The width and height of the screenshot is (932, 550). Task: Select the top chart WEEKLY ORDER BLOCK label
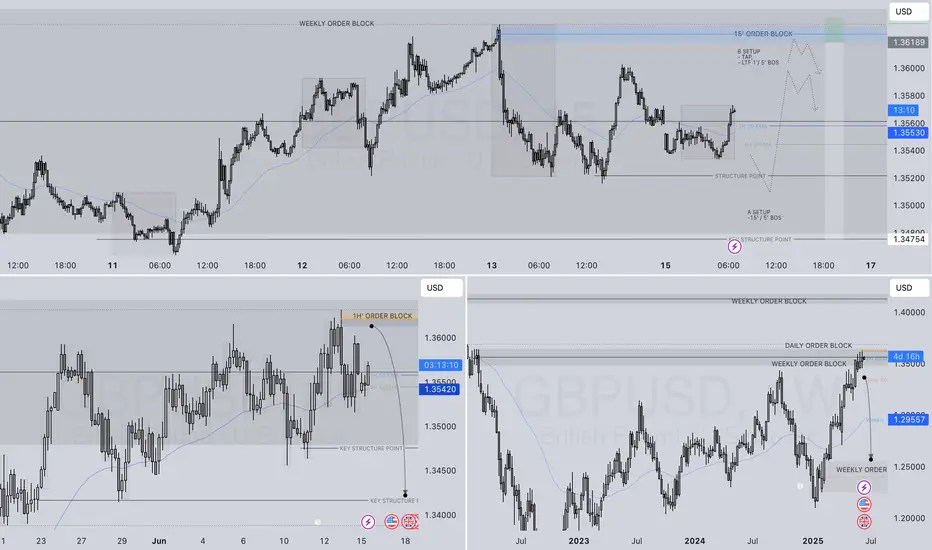[x=336, y=24]
